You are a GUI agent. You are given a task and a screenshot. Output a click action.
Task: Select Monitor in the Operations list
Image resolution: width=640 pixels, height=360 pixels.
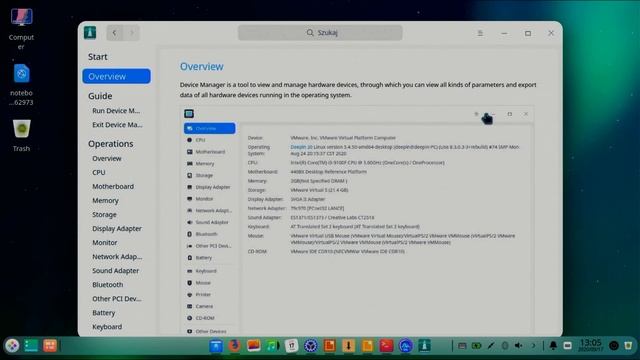pyautogui.click(x=104, y=242)
